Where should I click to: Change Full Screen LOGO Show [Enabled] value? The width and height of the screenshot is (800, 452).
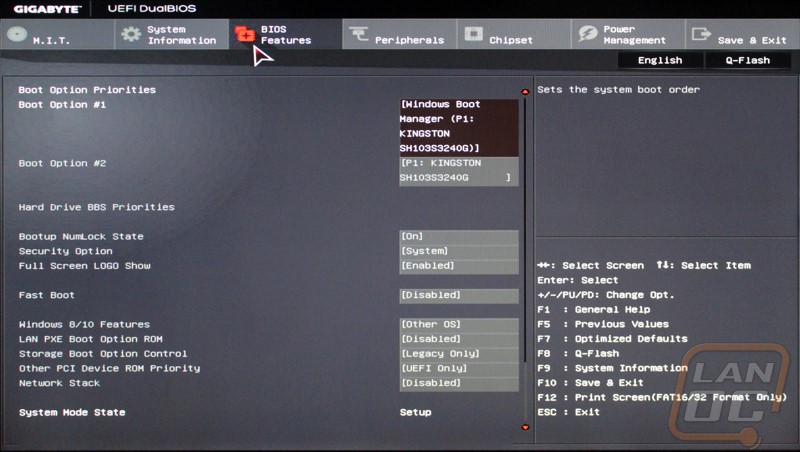(459, 266)
